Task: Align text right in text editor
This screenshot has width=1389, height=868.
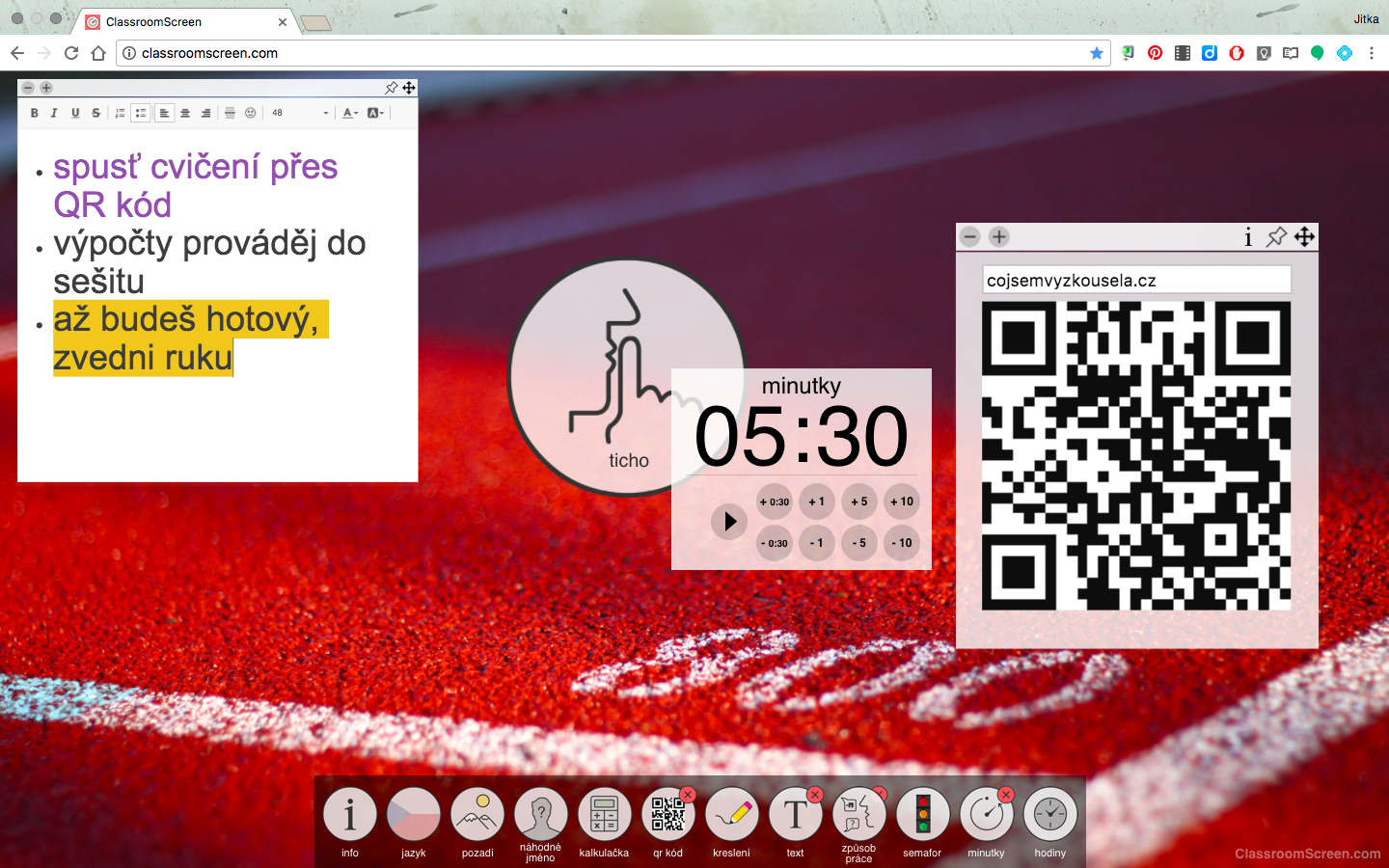Action: [205, 113]
